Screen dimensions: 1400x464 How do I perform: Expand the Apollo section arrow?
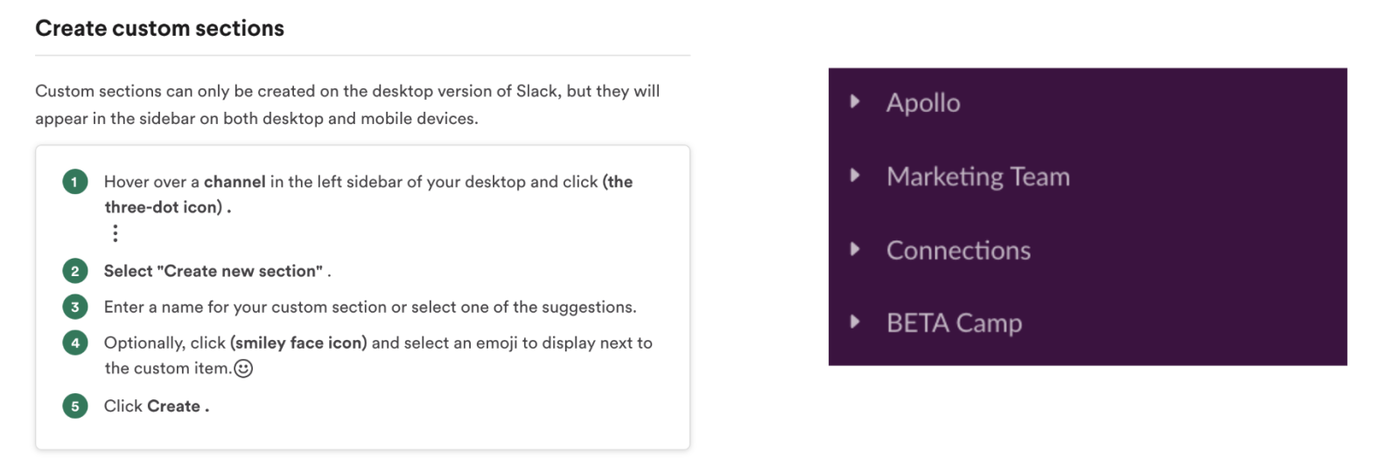(x=855, y=102)
